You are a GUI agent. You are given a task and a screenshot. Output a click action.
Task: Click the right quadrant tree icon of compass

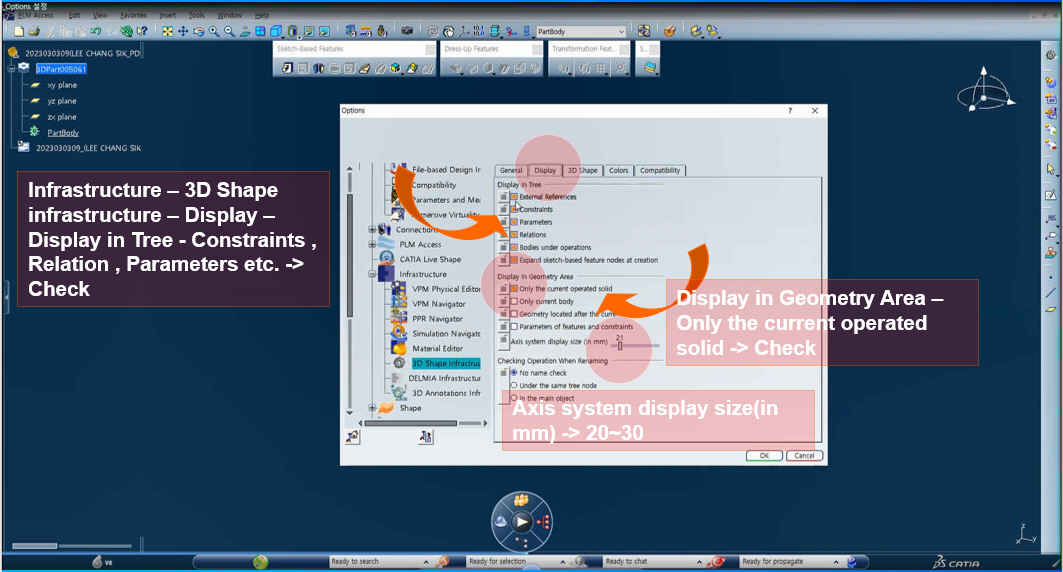(543, 522)
